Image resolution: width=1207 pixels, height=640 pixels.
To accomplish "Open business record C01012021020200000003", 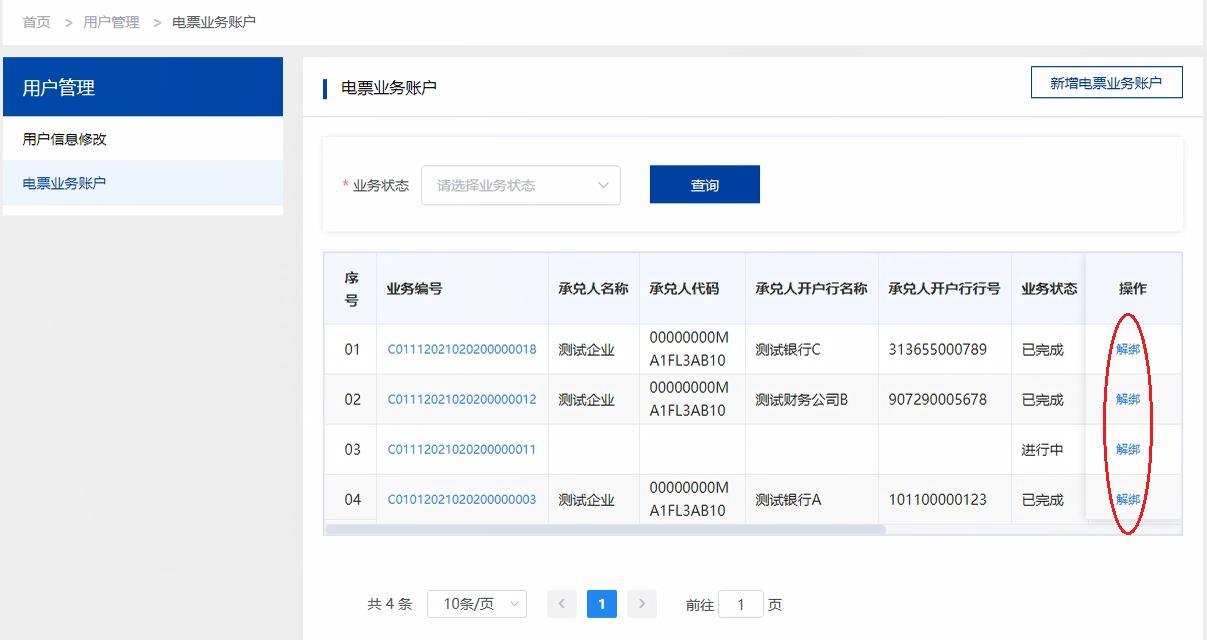I will pyautogui.click(x=462, y=499).
